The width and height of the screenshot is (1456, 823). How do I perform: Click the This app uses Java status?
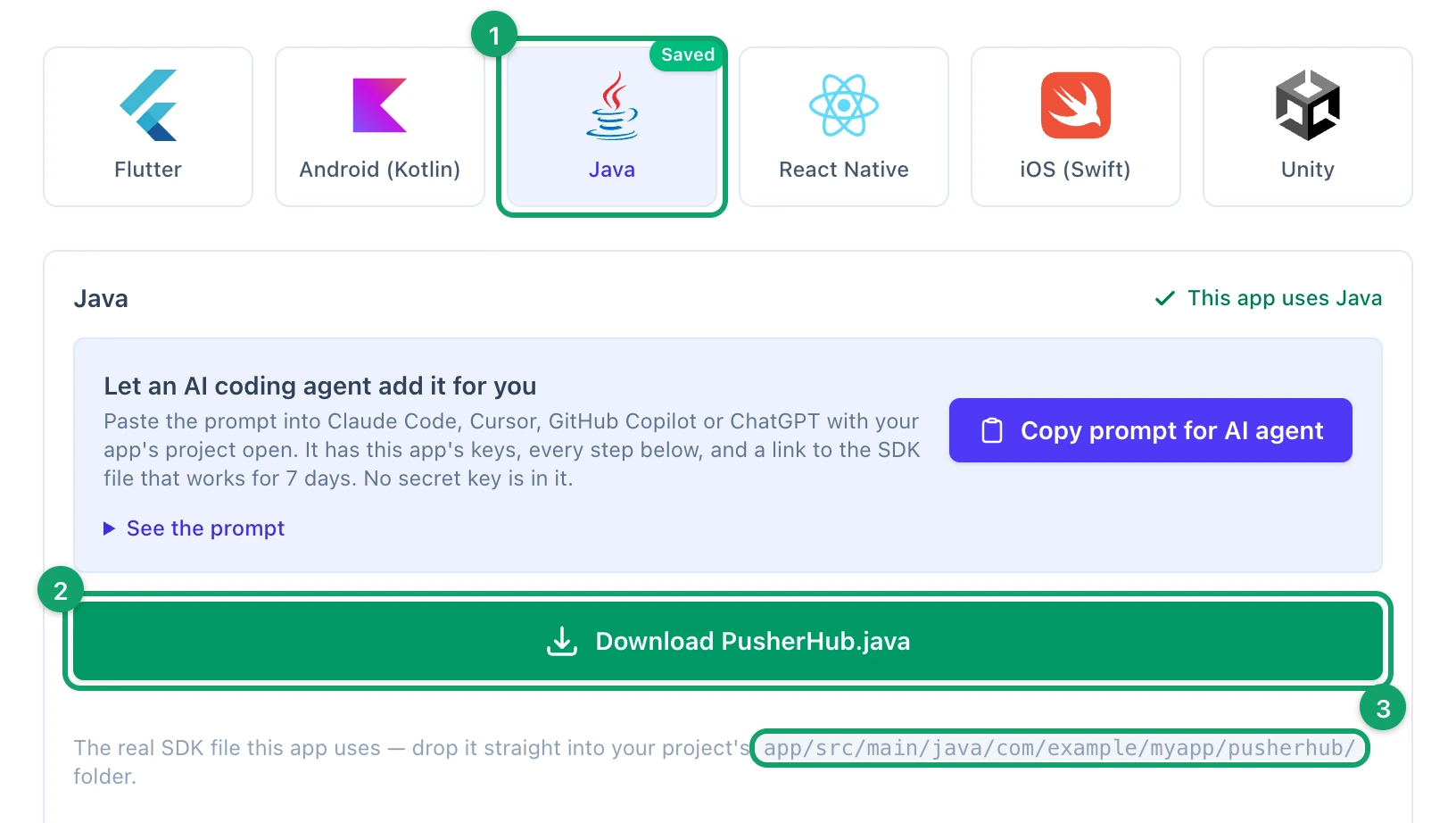click(x=1268, y=298)
